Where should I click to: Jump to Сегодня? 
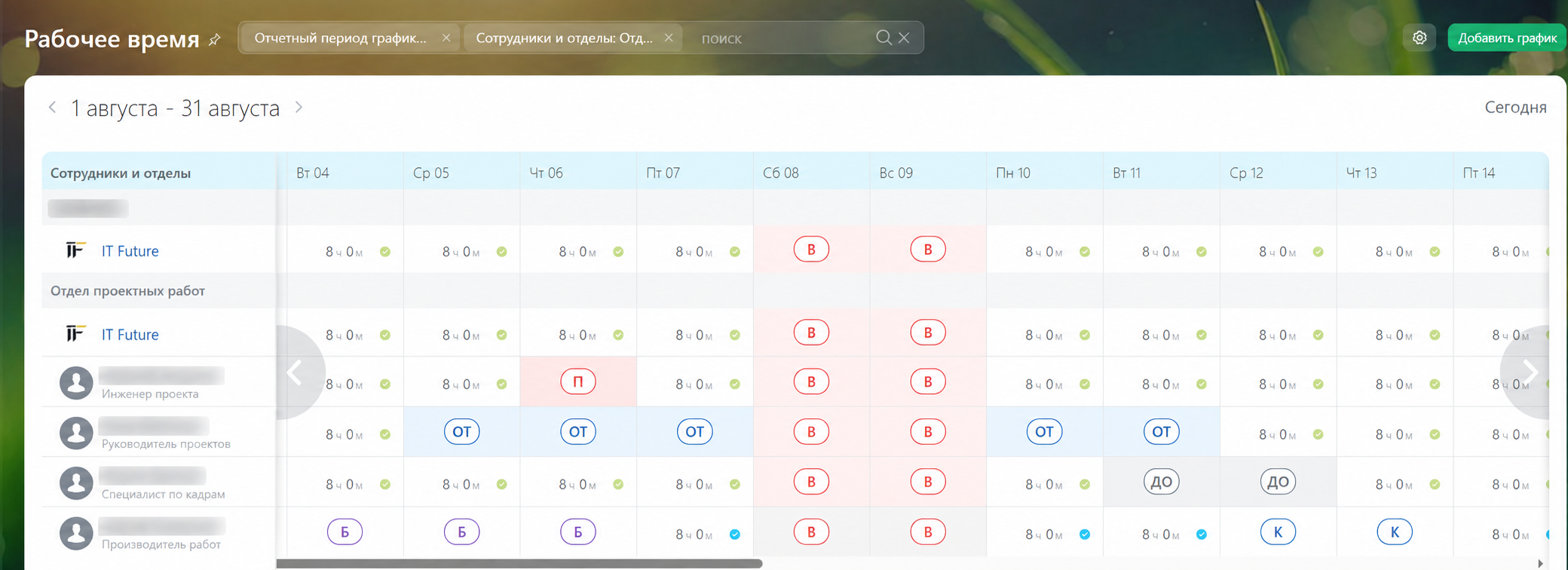1515,107
